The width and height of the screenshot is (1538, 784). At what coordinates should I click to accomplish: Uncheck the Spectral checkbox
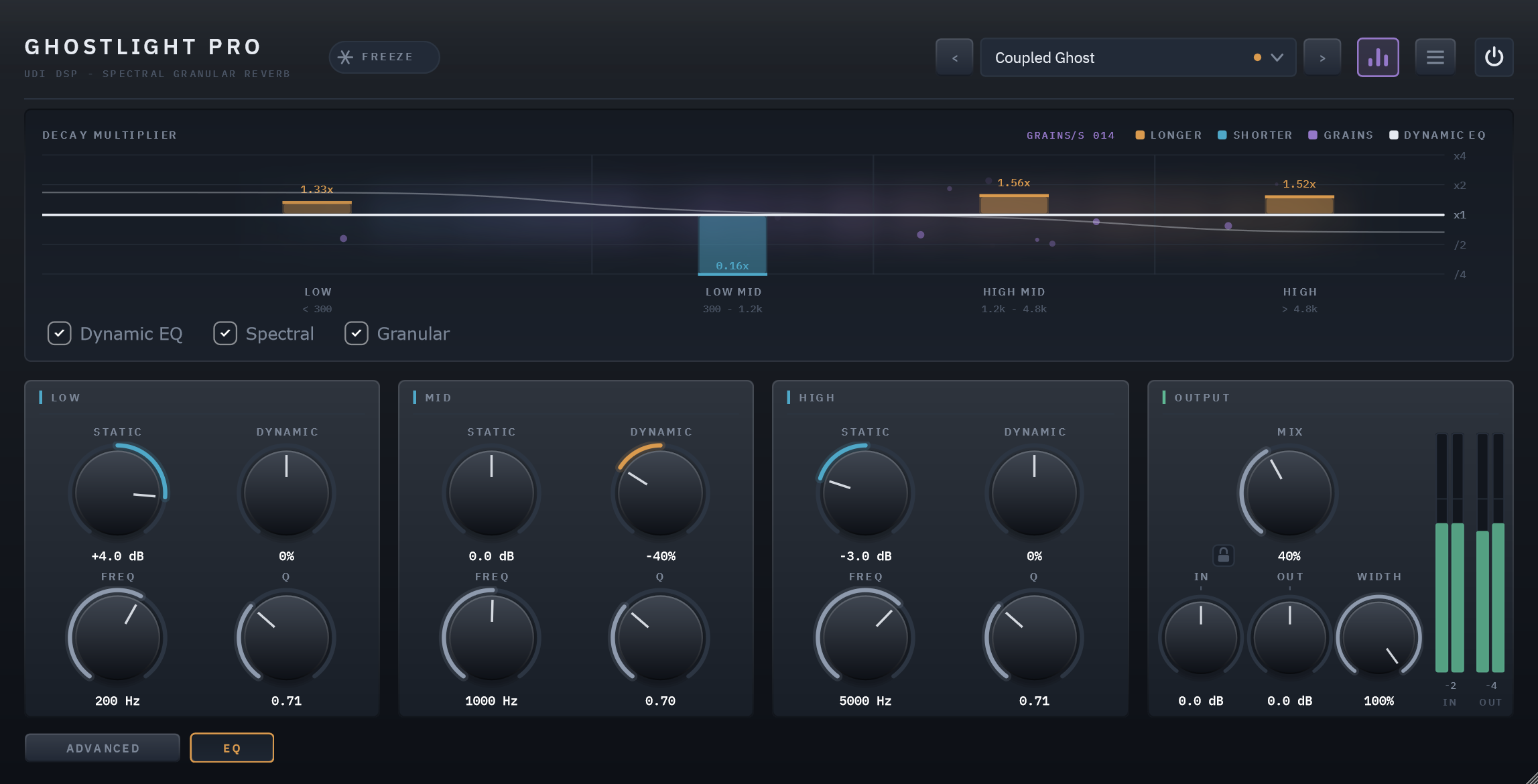coord(225,333)
